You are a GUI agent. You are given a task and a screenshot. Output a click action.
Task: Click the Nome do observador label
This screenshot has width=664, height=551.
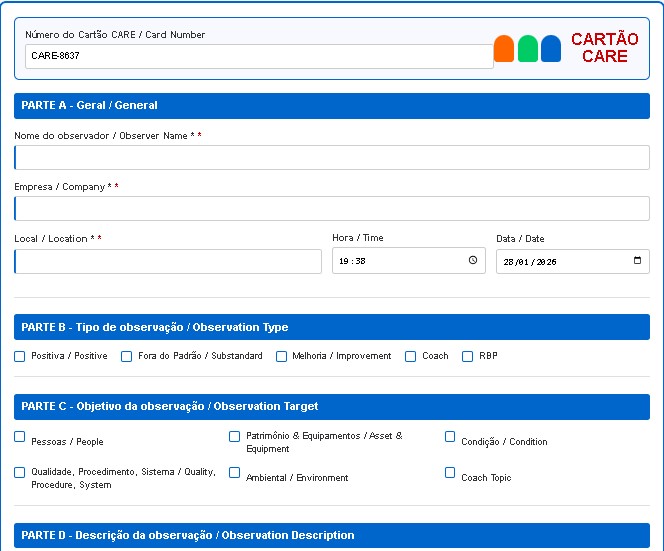(108, 136)
